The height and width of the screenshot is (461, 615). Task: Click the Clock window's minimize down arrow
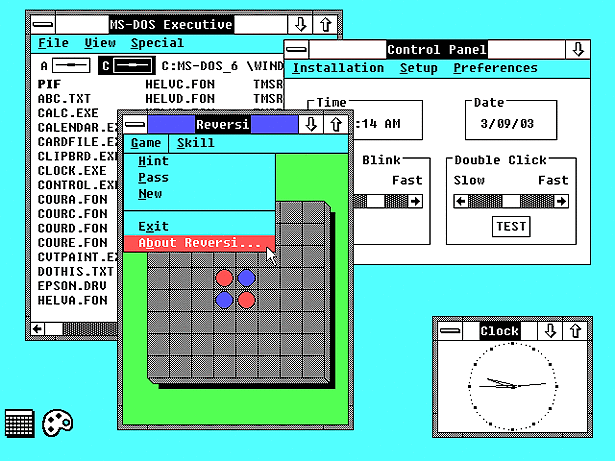pyautogui.click(x=550, y=331)
